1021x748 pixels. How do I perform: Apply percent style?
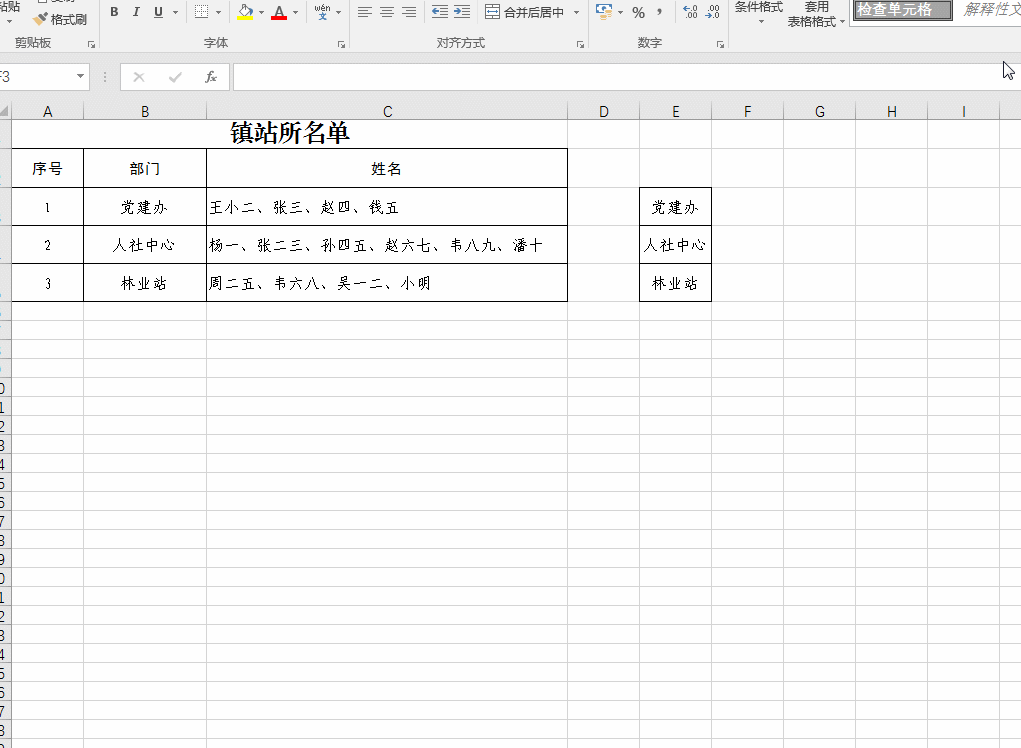[x=638, y=12]
